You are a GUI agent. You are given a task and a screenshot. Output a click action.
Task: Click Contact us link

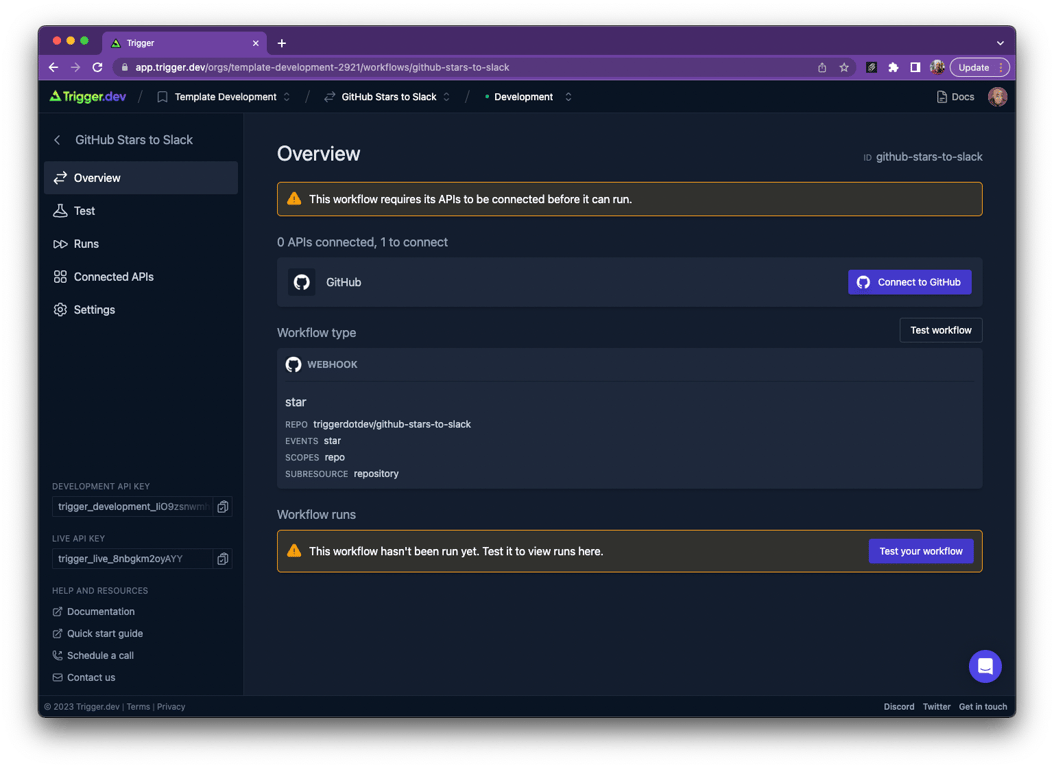(84, 678)
